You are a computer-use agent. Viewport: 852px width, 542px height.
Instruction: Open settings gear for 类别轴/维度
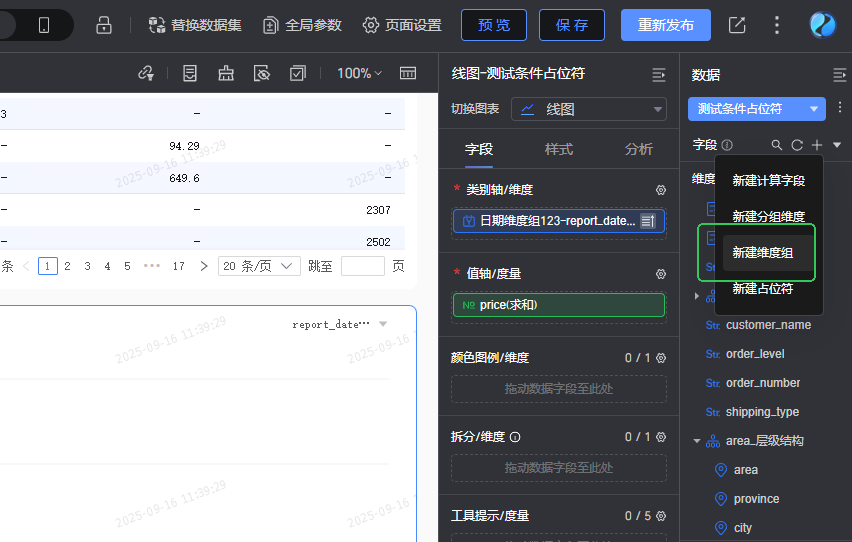tap(661, 190)
